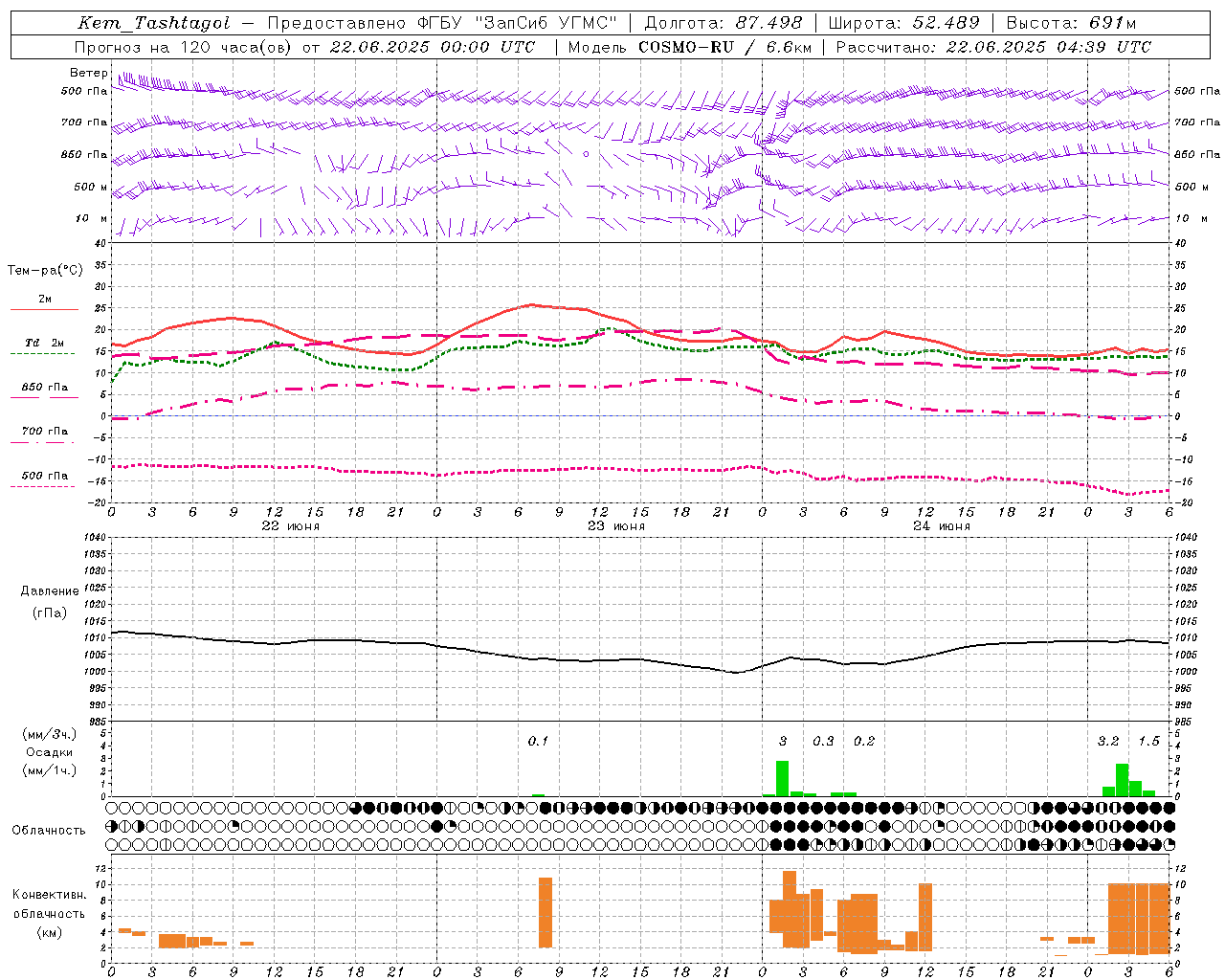Select the model name COSMO-RU / 6.6км
This screenshot has height=980, width=1225.
pyautogui.click(x=724, y=47)
